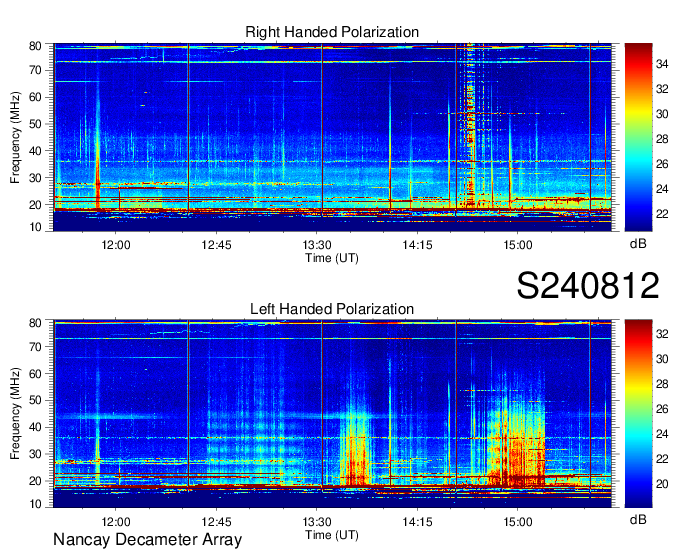This screenshot has width=680, height=552.
Task: Click the dB label under the upper colorbar
Action: click(x=638, y=244)
